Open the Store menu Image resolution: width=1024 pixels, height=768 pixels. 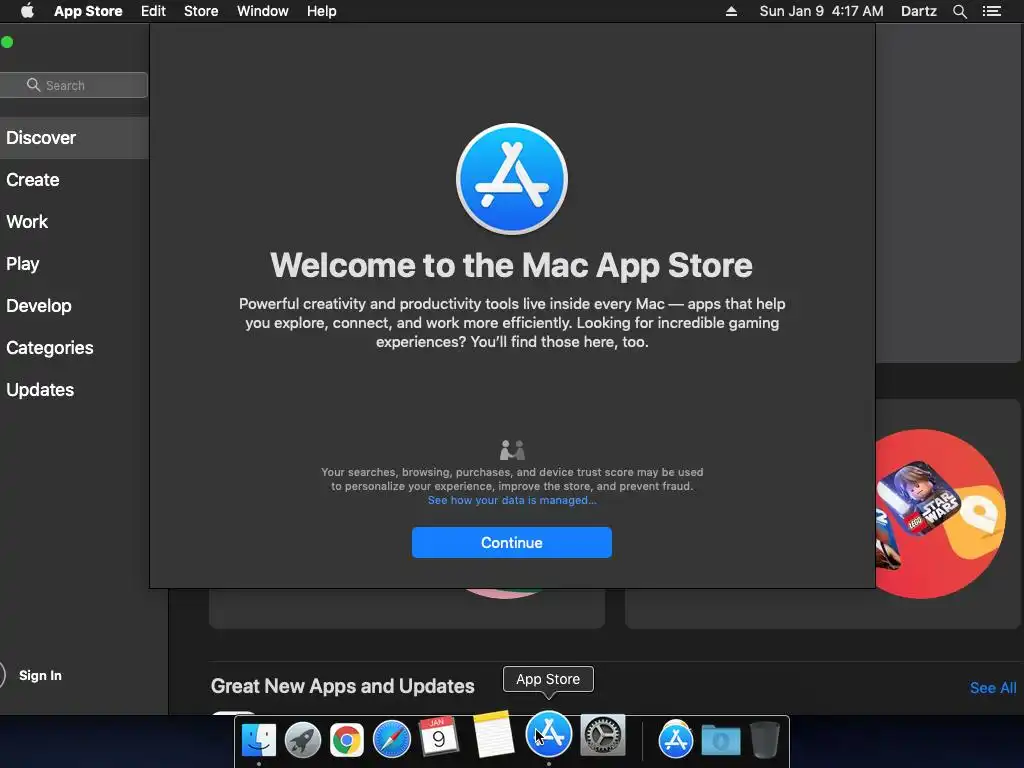[x=200, y=11]
